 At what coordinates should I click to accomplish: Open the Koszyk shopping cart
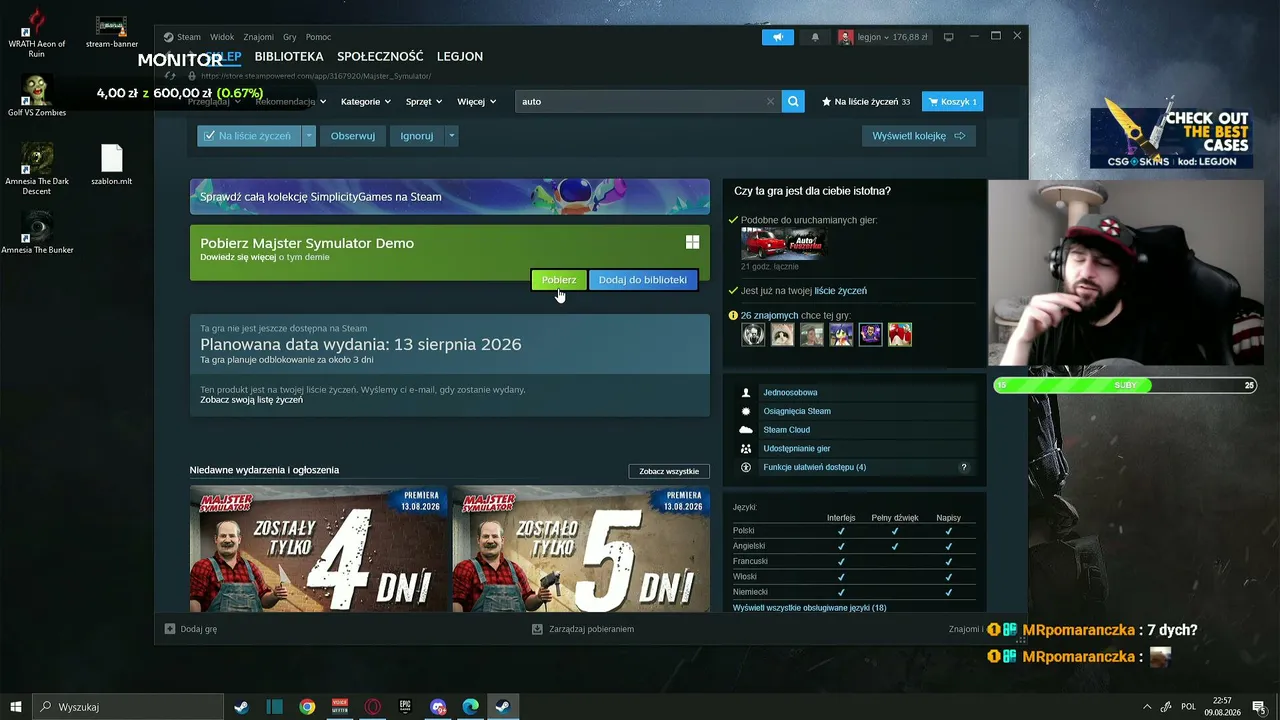[x=952, y=101]
